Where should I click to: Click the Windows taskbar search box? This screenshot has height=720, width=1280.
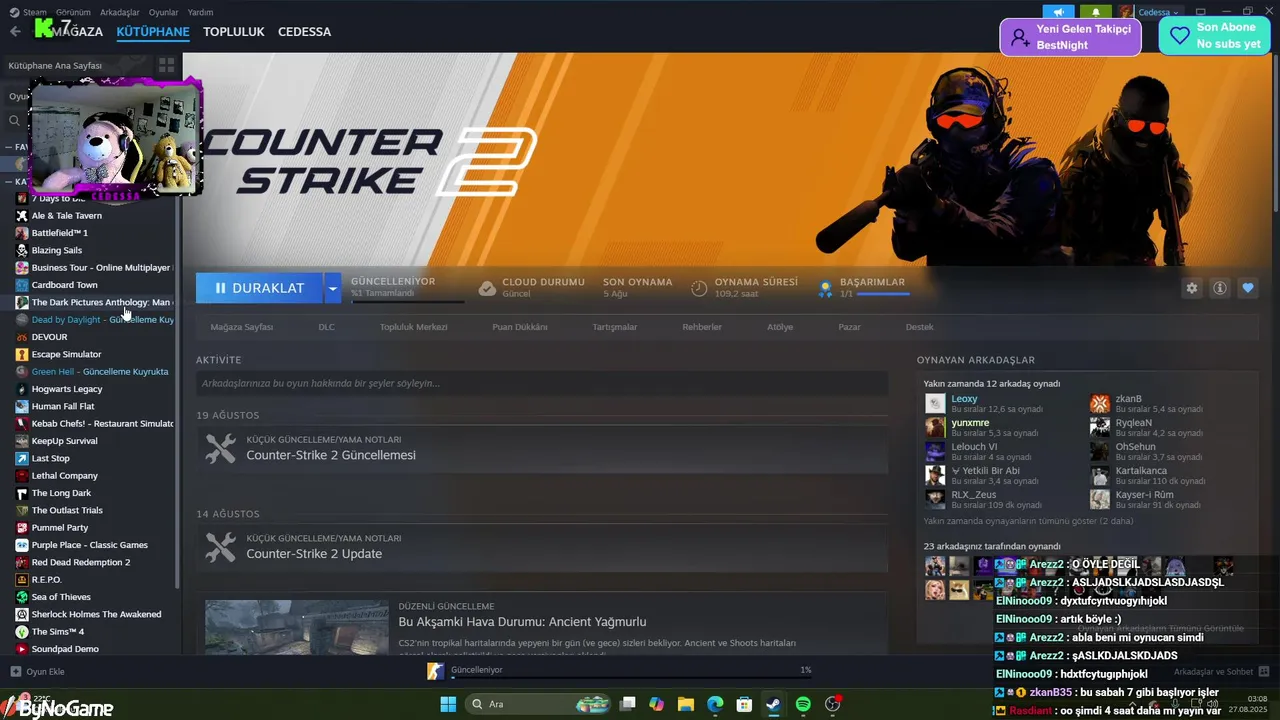[539, 704]
